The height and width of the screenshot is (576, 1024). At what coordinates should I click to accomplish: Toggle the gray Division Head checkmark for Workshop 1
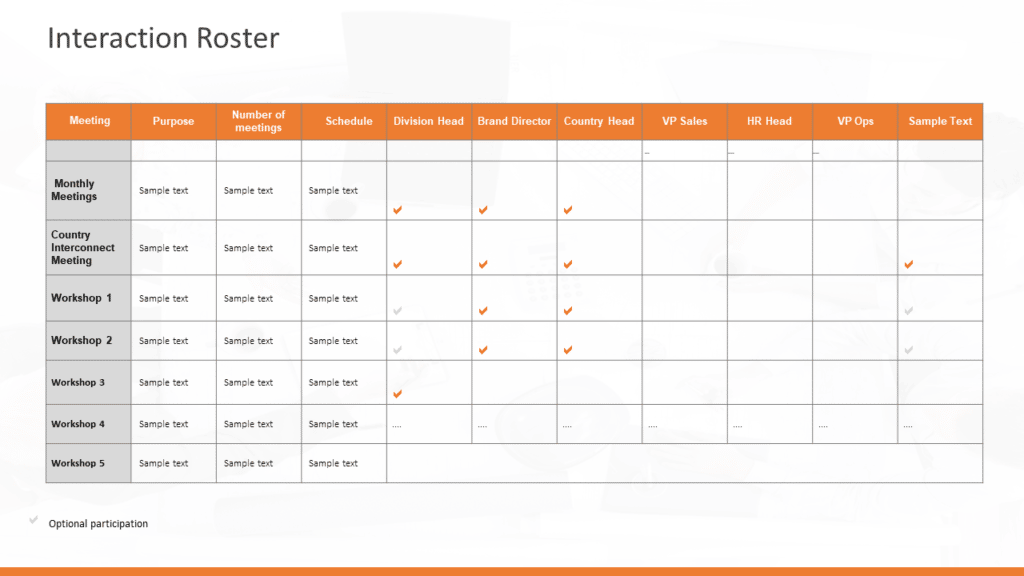(x=397, y=311)
